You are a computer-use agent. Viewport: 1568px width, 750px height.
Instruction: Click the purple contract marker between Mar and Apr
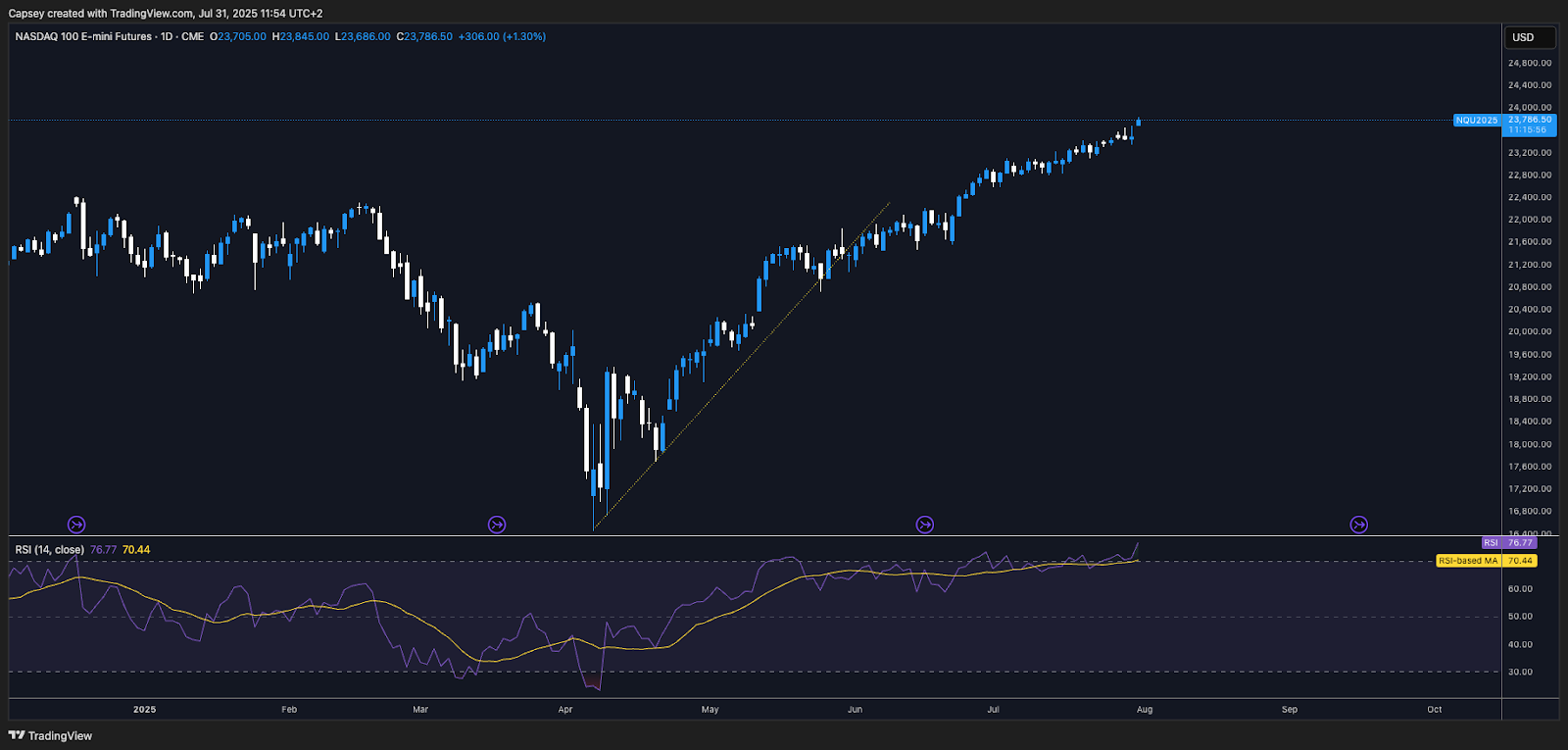coord(497,525)
